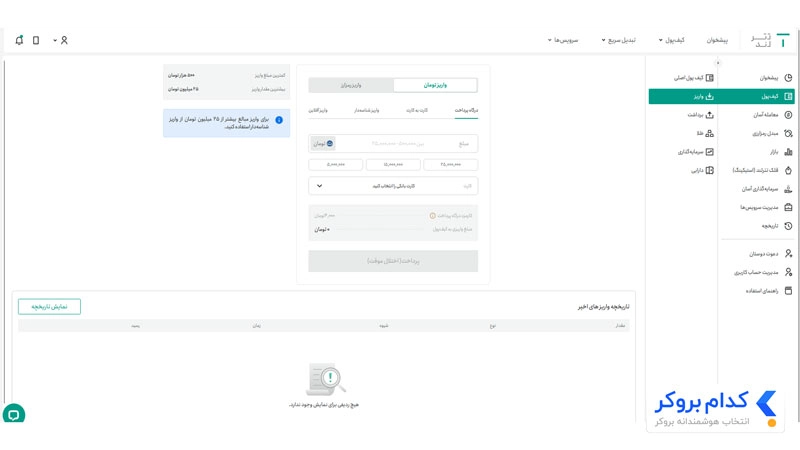Expand the سرویس‌ها dropdown in the top navigation
The width and height of the screenshot is (800, 450).
tap(563, 40)
